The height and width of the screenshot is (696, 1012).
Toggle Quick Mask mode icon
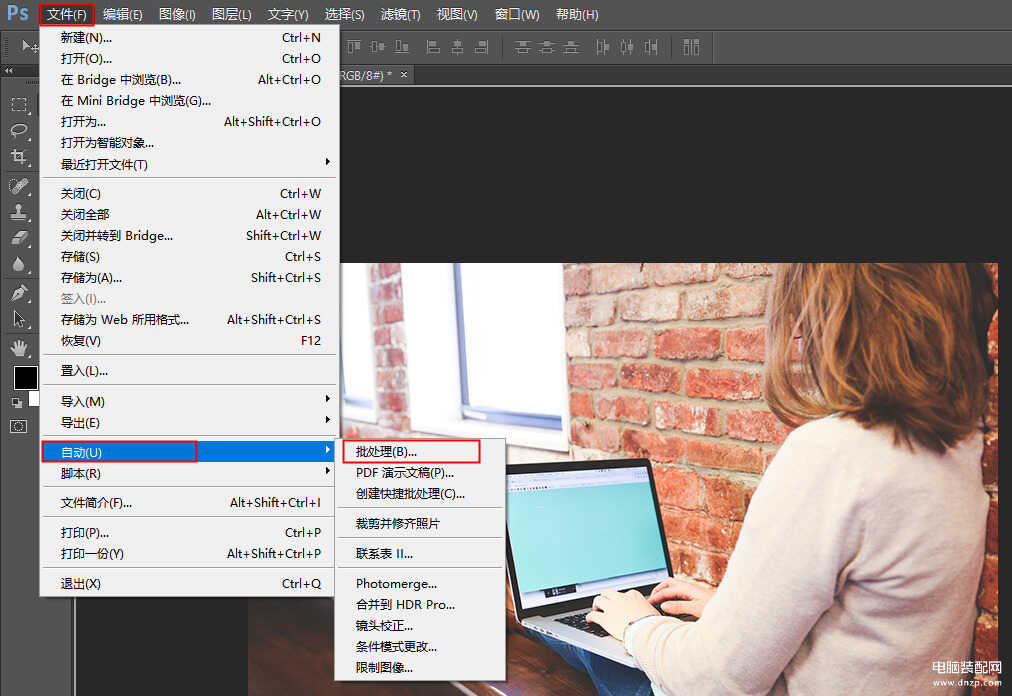pyautogui.click(x=19, y=426)
